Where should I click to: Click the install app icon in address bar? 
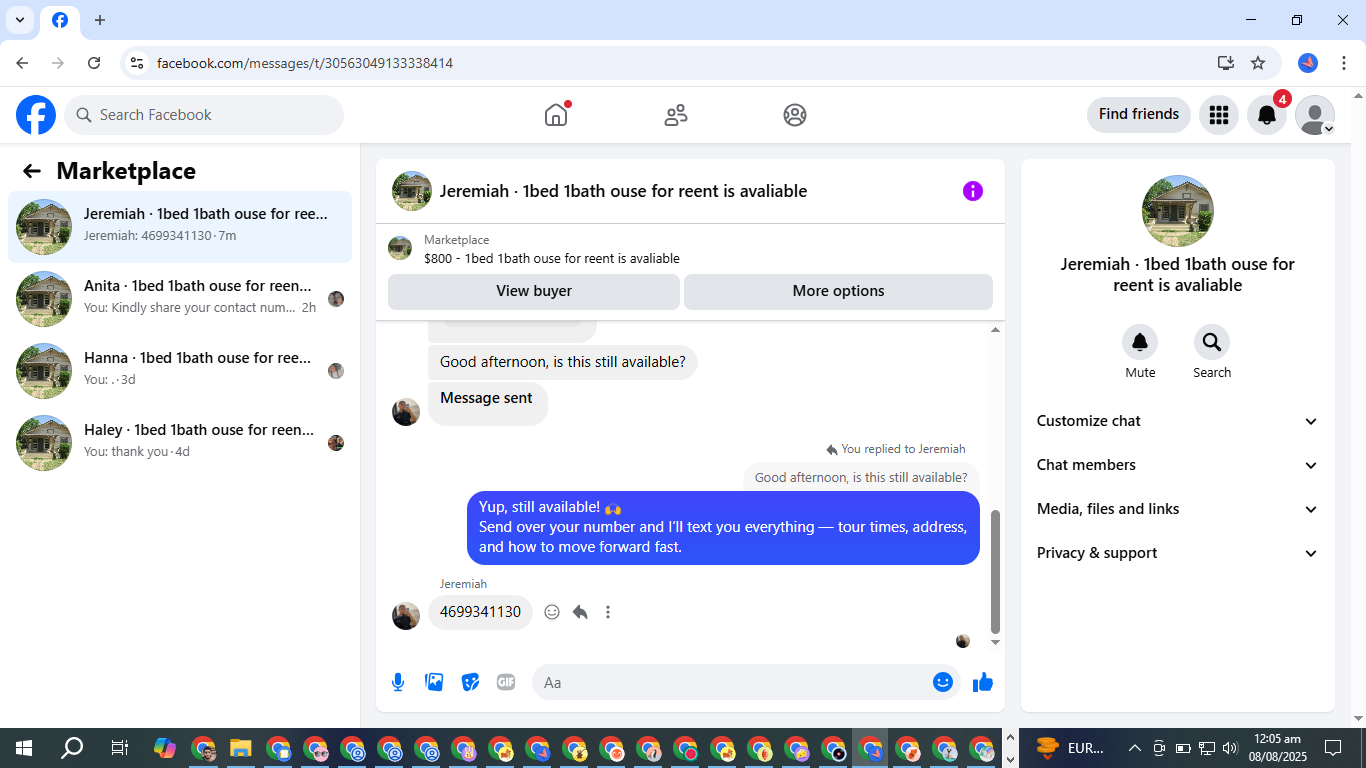(1226, 63)
